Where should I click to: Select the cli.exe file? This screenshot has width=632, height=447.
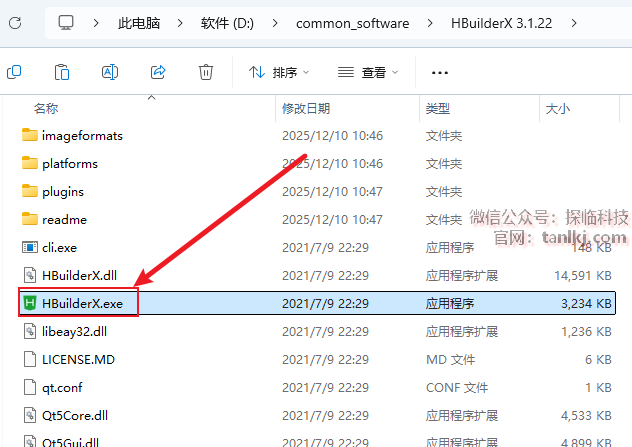[x=59, y=247]
